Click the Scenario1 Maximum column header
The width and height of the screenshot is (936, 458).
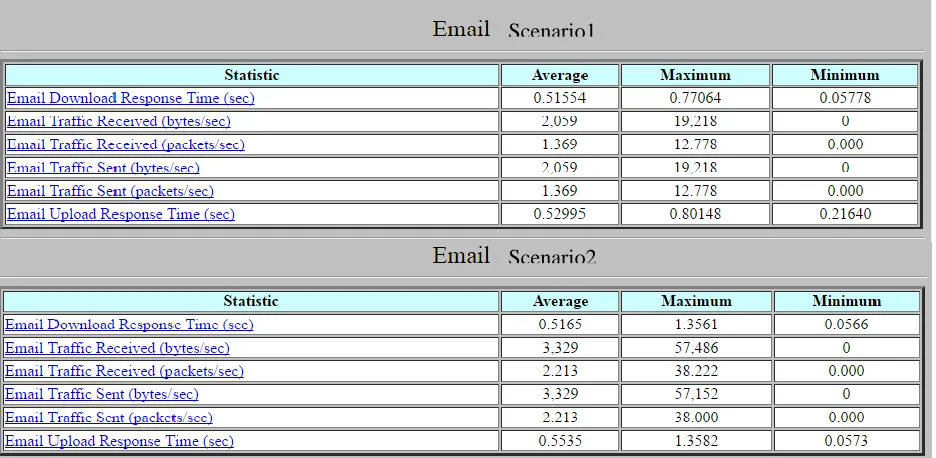click(x=695, y=75)
